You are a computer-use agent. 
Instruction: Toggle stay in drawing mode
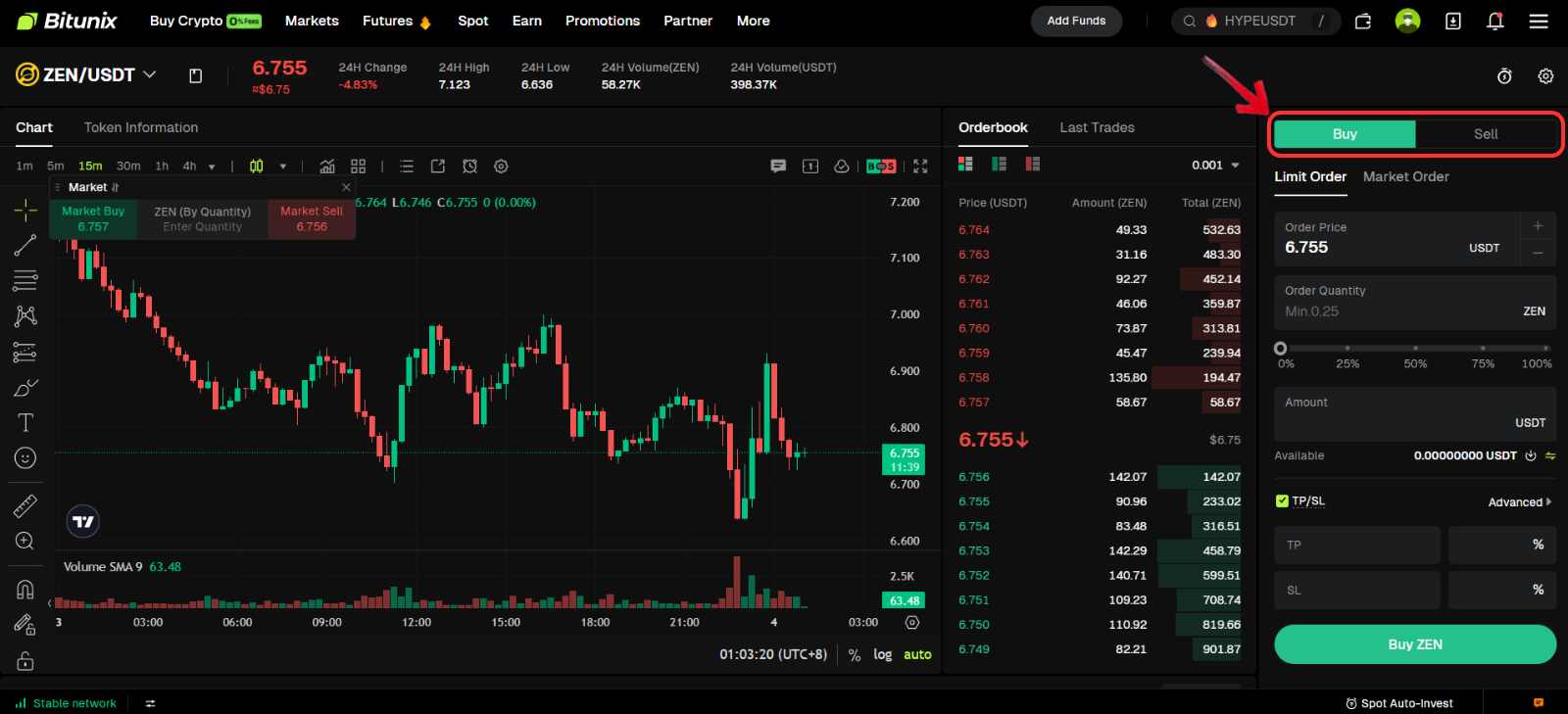pyautogui.click(x=25, y=624)
